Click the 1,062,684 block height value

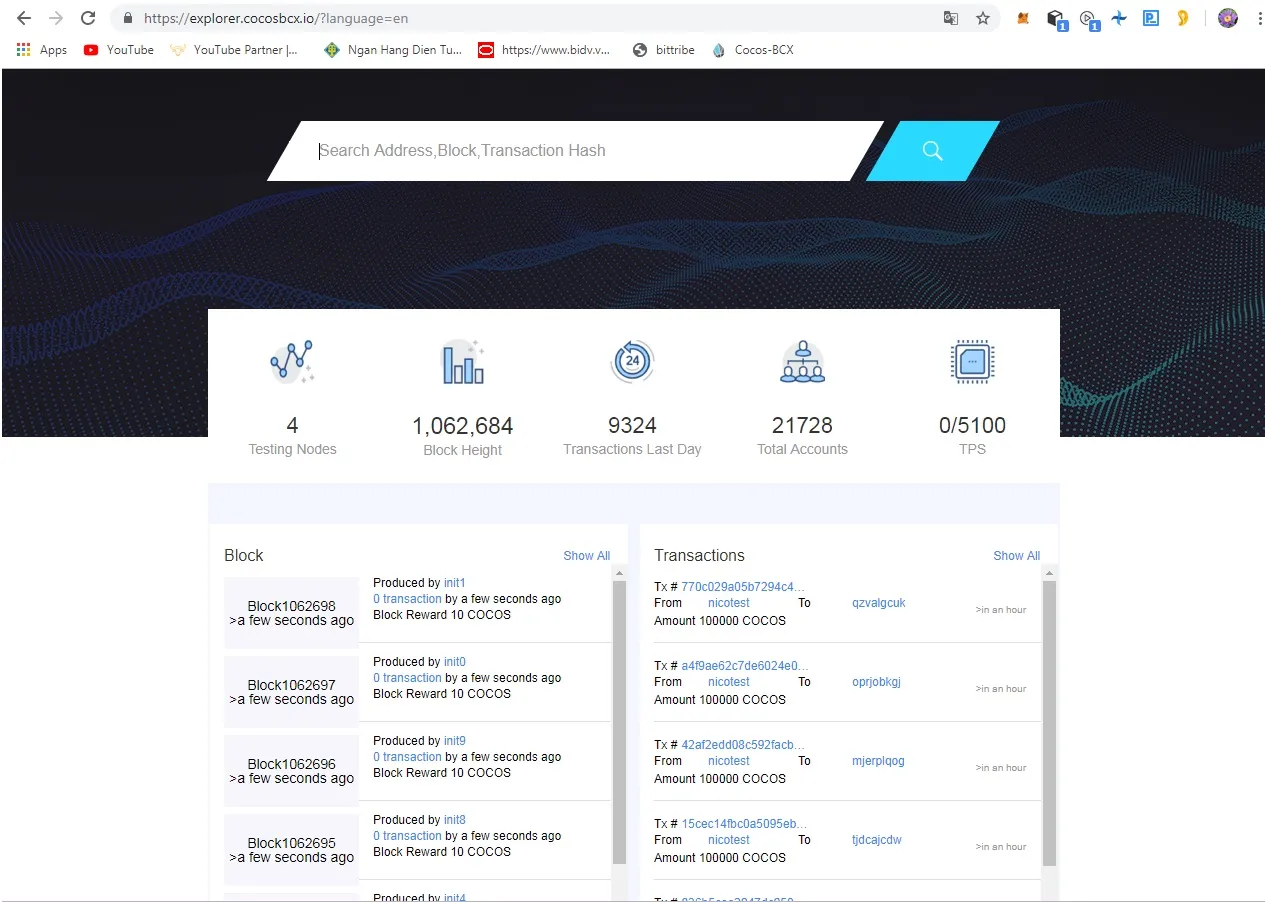click(462, 426)
